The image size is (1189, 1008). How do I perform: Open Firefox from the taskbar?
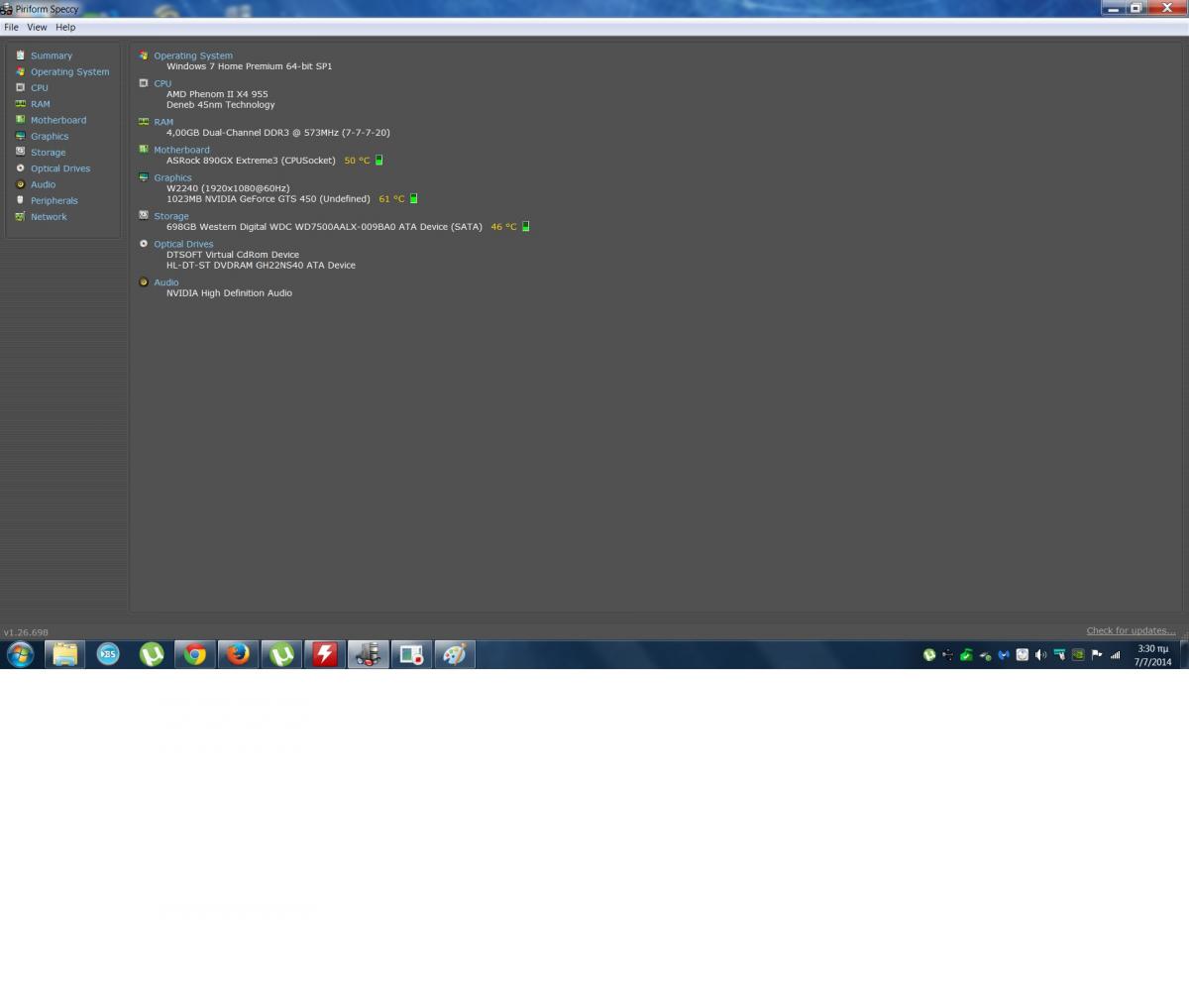[x=238, y=654]
